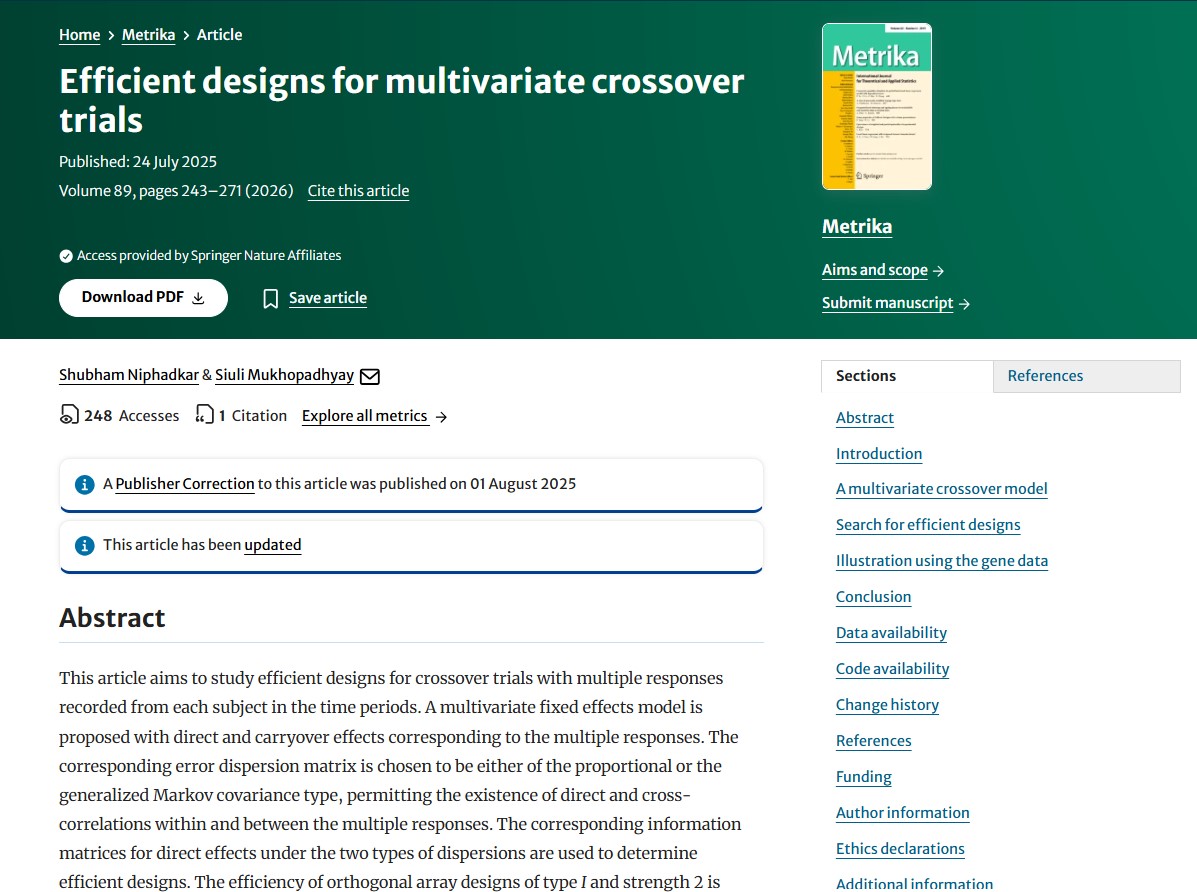Click Save article link
Image resolution: width=1197 pixels, height=892 pixels.
pos(327,298)
